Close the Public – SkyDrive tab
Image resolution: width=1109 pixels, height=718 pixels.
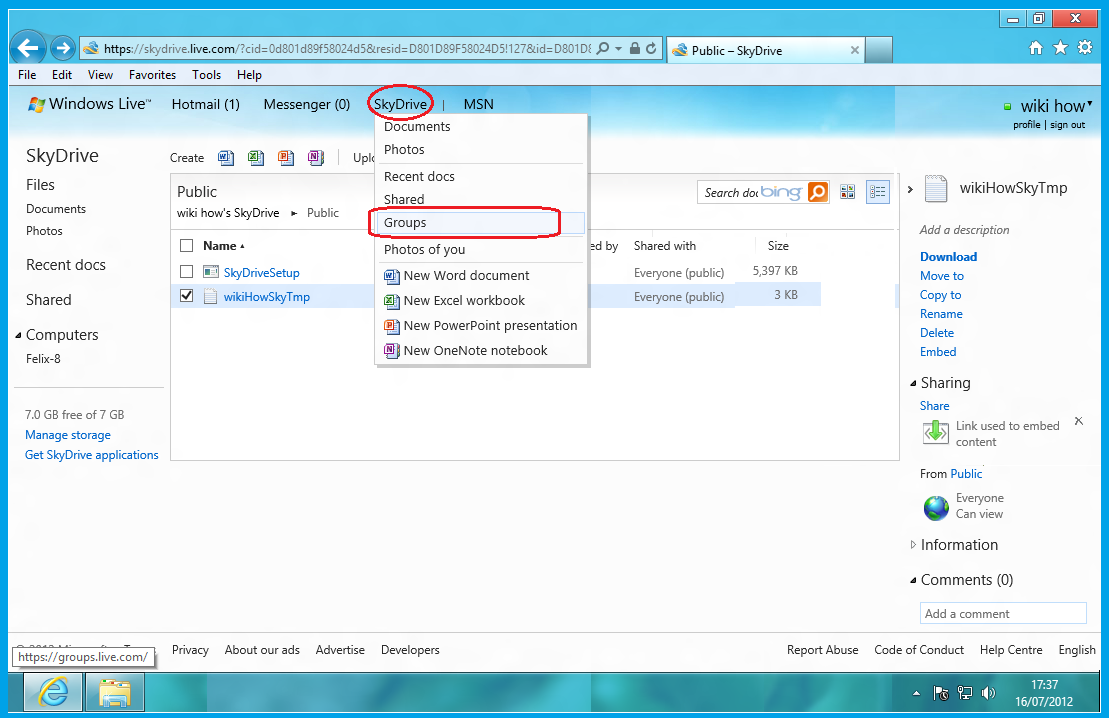[854, 50]
